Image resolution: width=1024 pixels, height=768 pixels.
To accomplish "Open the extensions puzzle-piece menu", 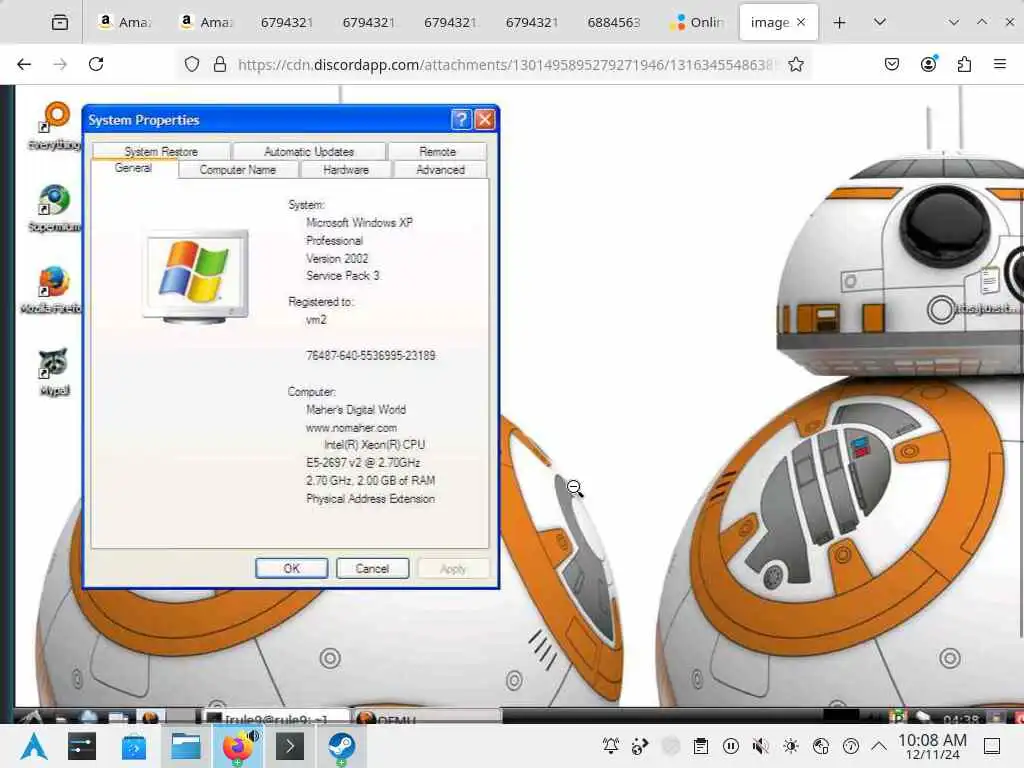I will pos(964,64).
